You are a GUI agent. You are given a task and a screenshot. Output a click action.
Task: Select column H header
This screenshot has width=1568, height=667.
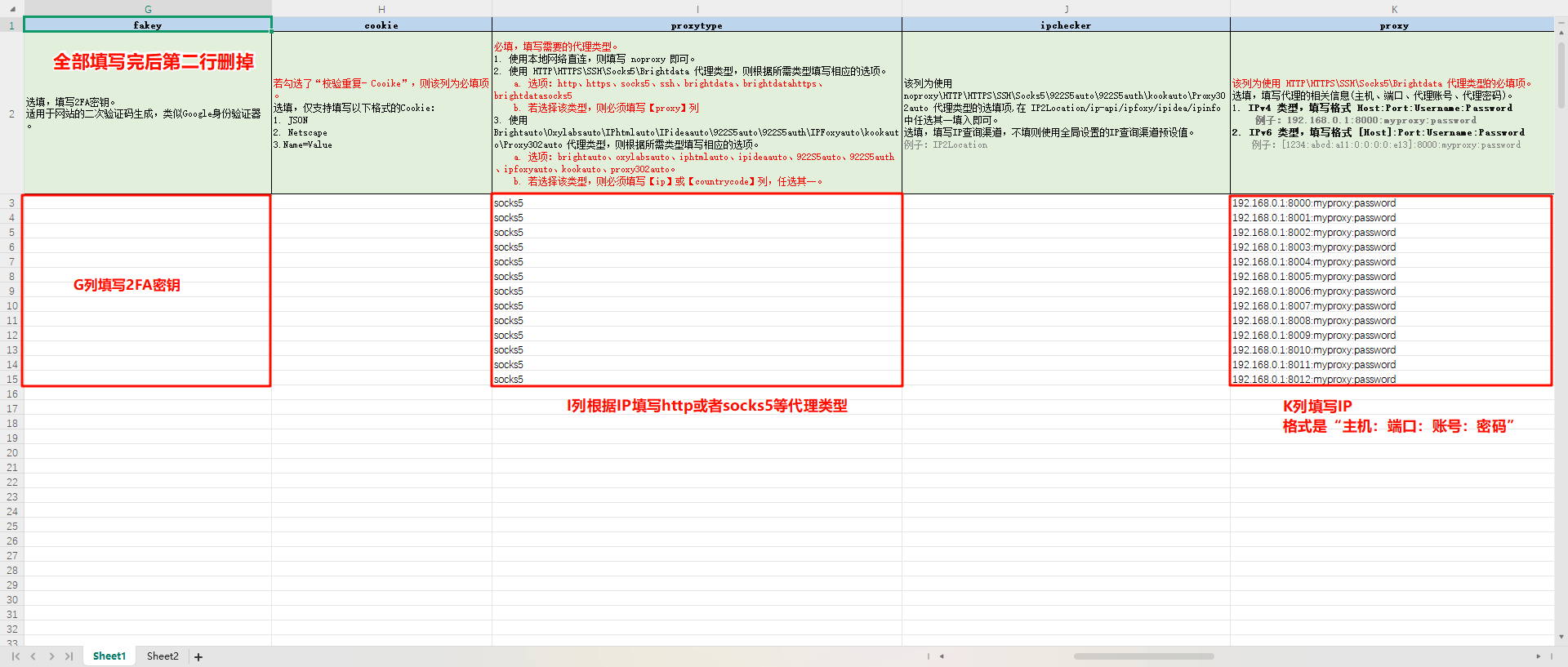click(381, 9)
